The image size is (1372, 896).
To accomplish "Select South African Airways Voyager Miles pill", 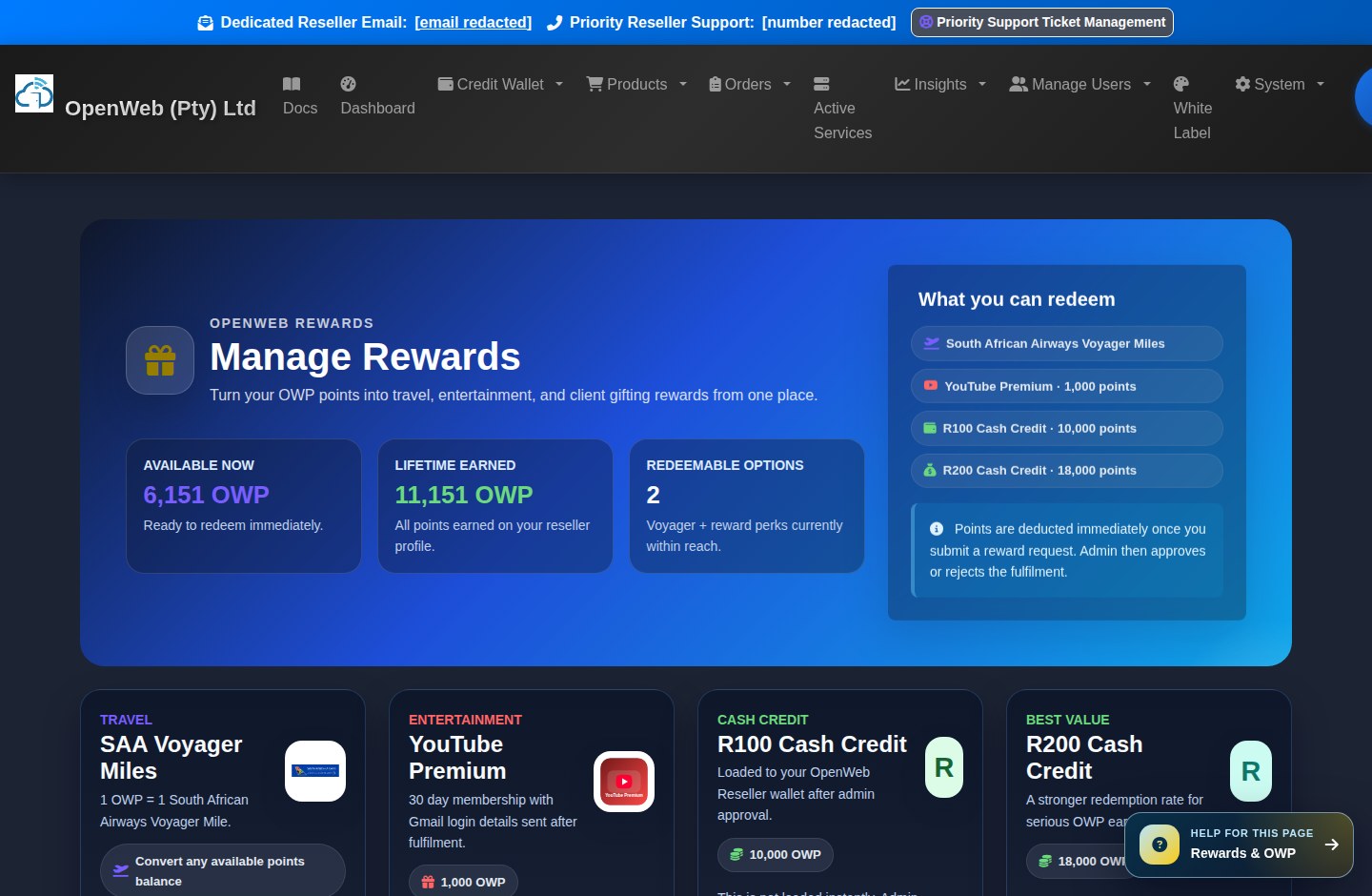I will pos(1067,344).
